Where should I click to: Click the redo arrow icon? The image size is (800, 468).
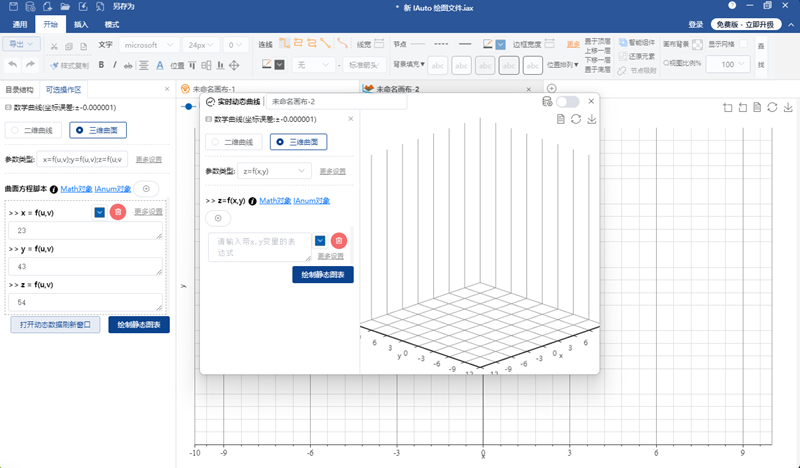pos(30,65)
